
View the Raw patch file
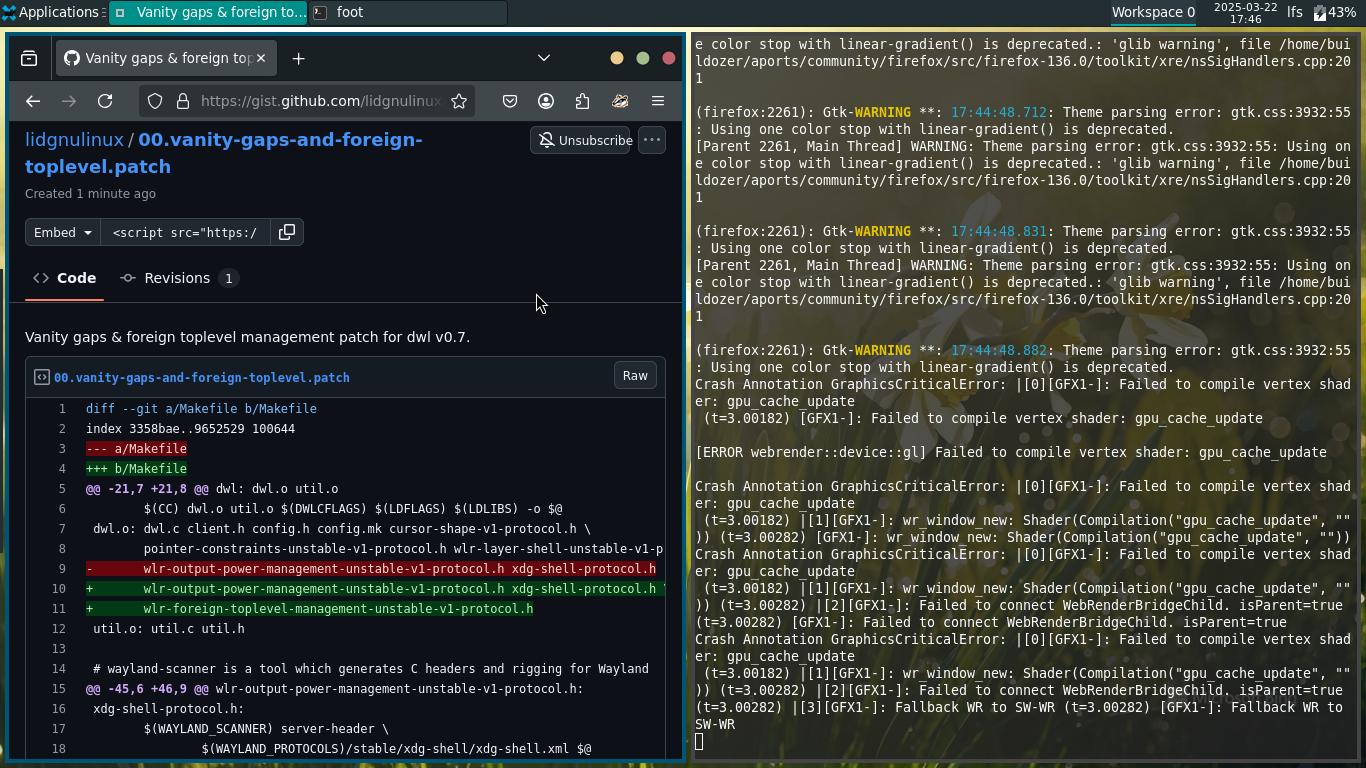(635, 376)
